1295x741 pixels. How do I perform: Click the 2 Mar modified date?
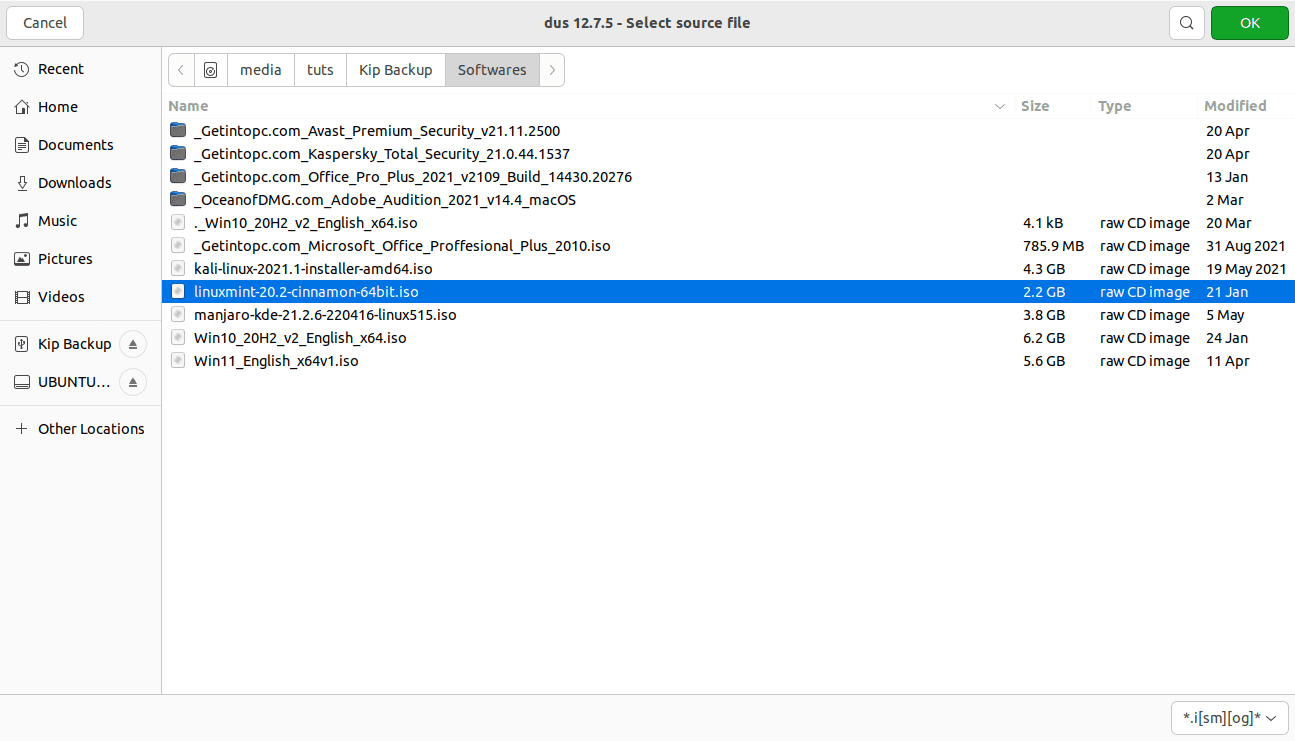point(1224,200)
